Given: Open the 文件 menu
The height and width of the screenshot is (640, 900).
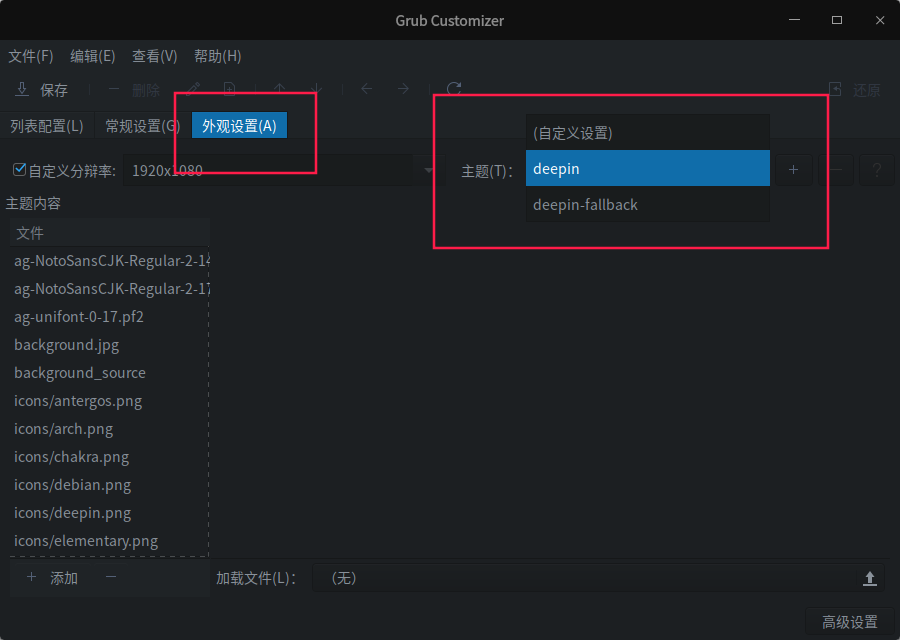Looking at the screenshot, I should pyautogui.click(x=30, y=56).
